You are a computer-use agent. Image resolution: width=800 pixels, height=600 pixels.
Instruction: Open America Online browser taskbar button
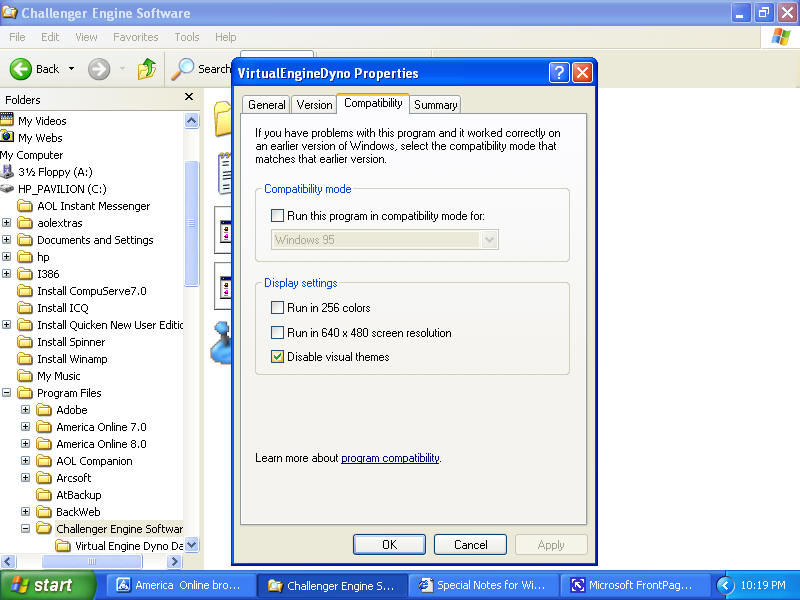click(x=180, y=585)
